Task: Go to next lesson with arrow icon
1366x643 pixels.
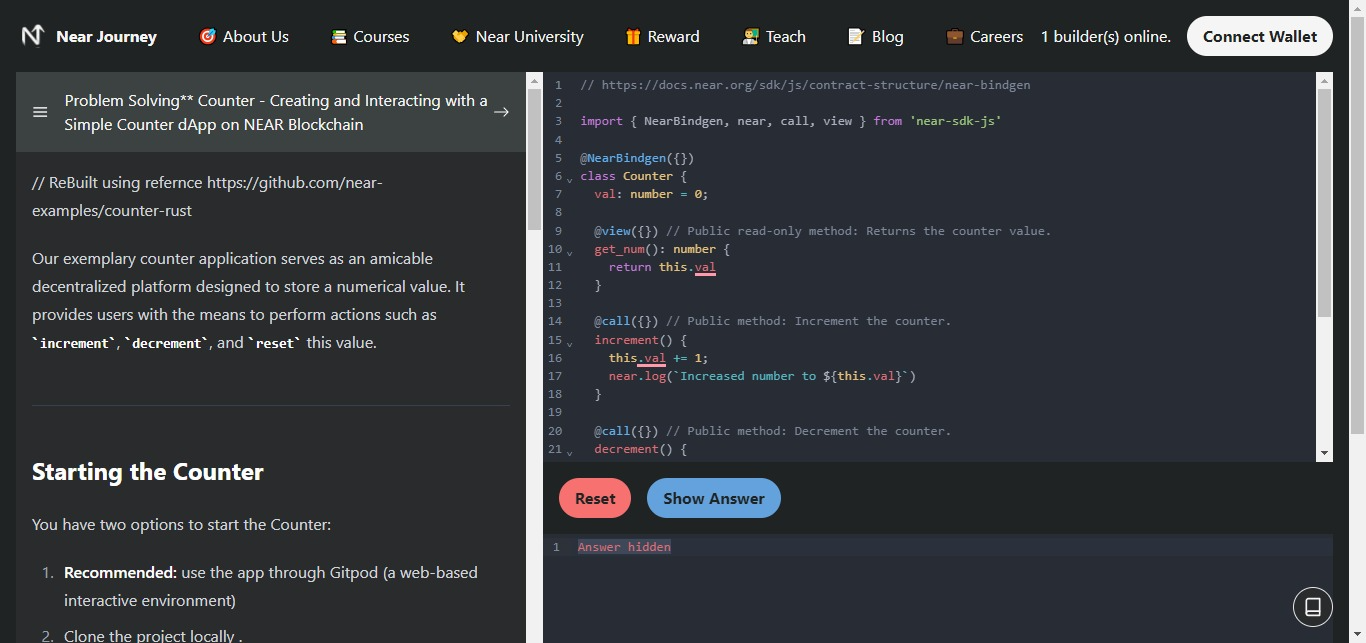Action: [502, 112]
